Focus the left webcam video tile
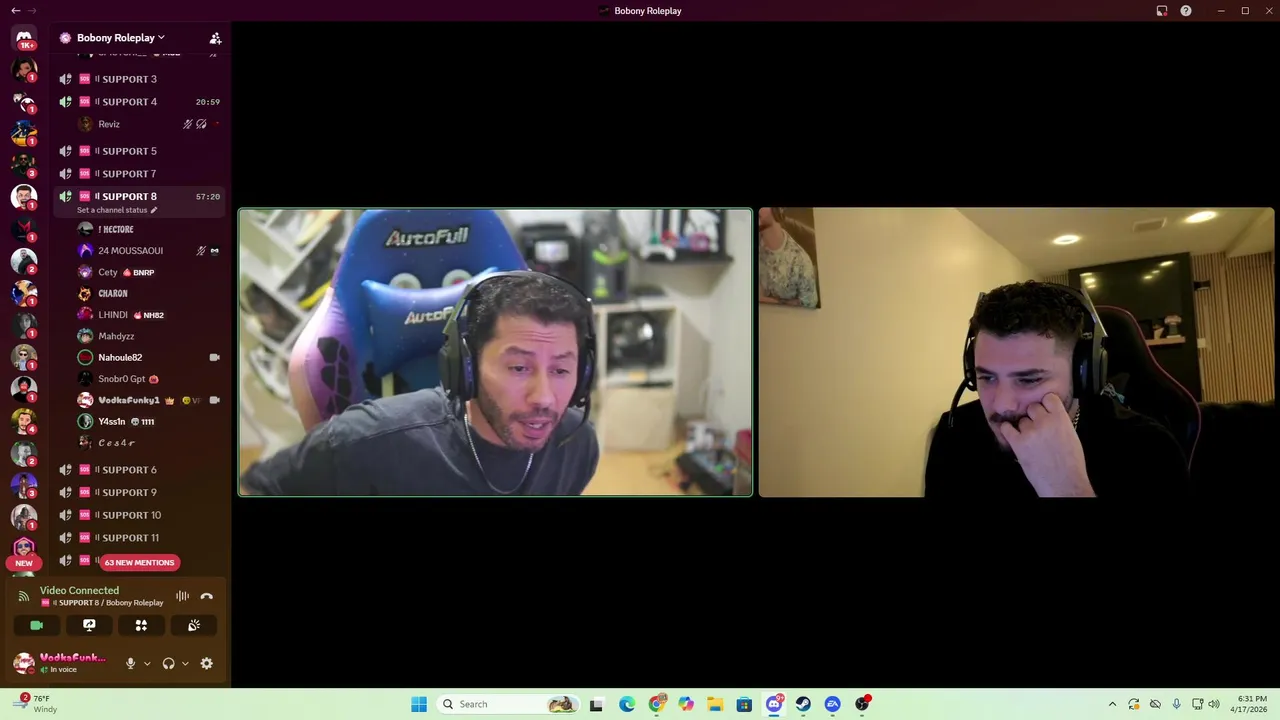 [x=495, y=352]
